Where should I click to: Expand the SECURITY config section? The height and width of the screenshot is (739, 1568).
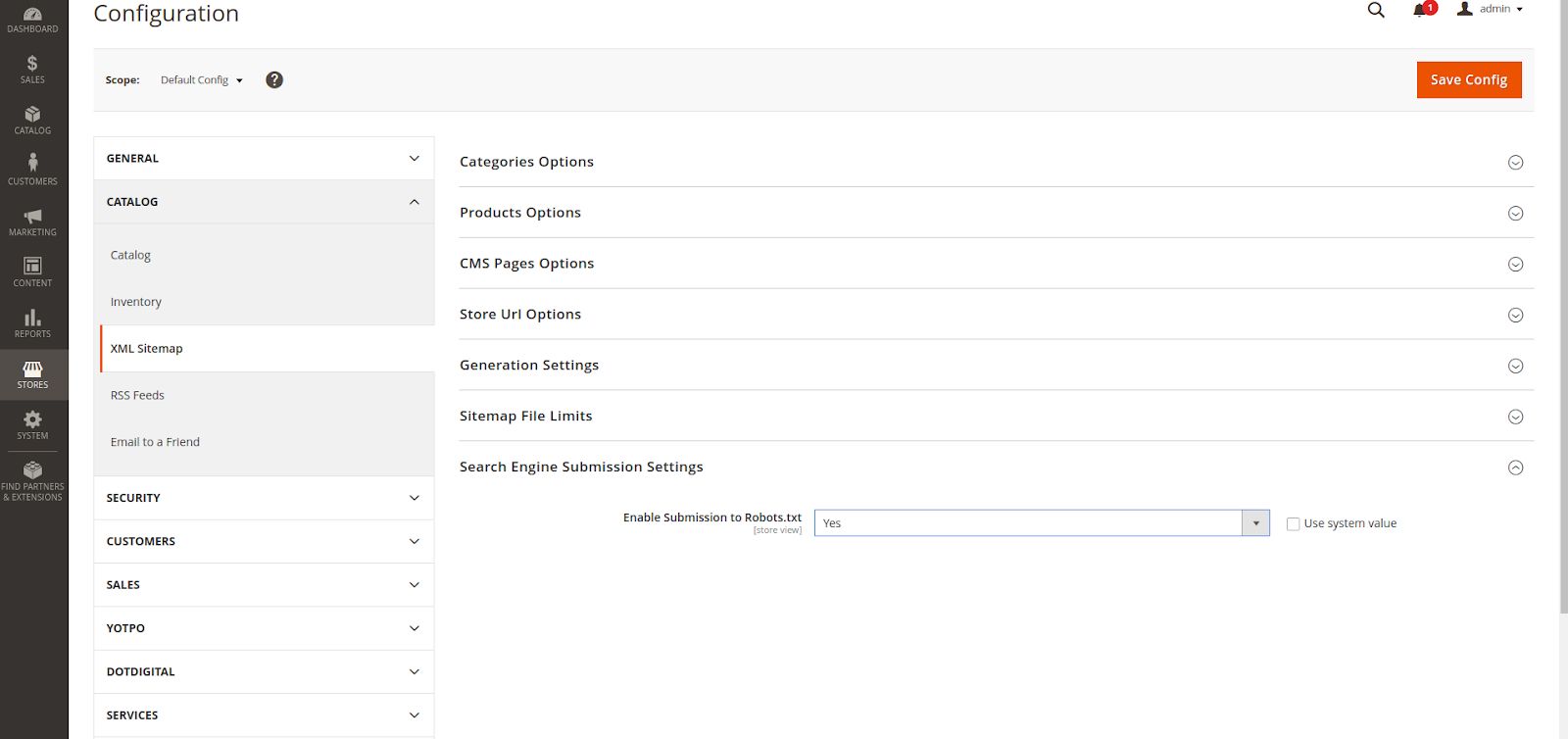pos(264,498)
